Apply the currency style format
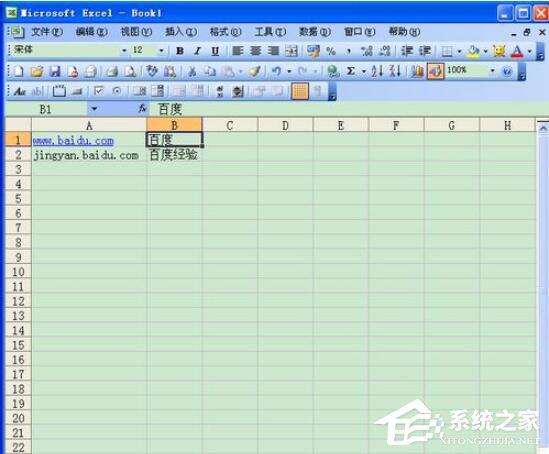This screenshot has width=549, height=454. click(x=313, y=51)
